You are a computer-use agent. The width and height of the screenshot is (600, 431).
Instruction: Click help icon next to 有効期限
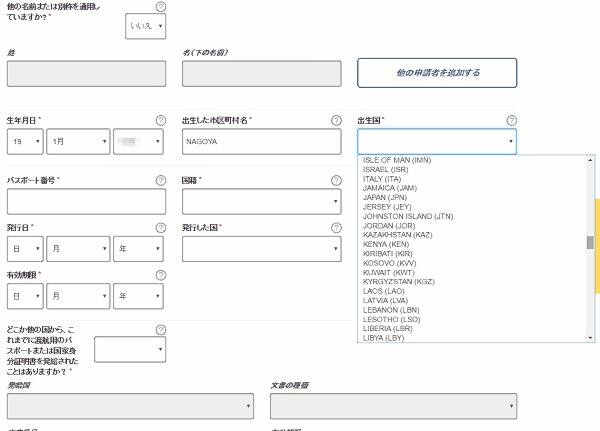[160, 275]
